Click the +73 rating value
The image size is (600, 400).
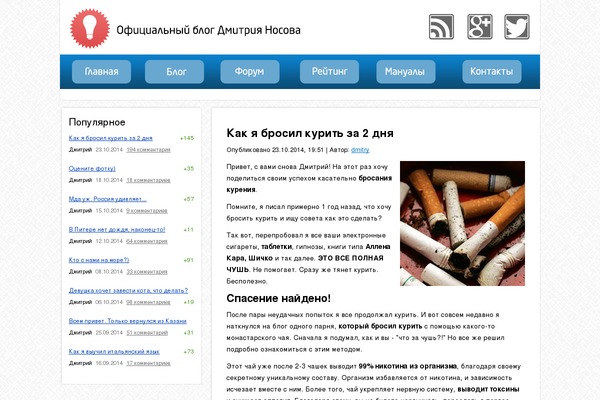(x=189, y=351)
